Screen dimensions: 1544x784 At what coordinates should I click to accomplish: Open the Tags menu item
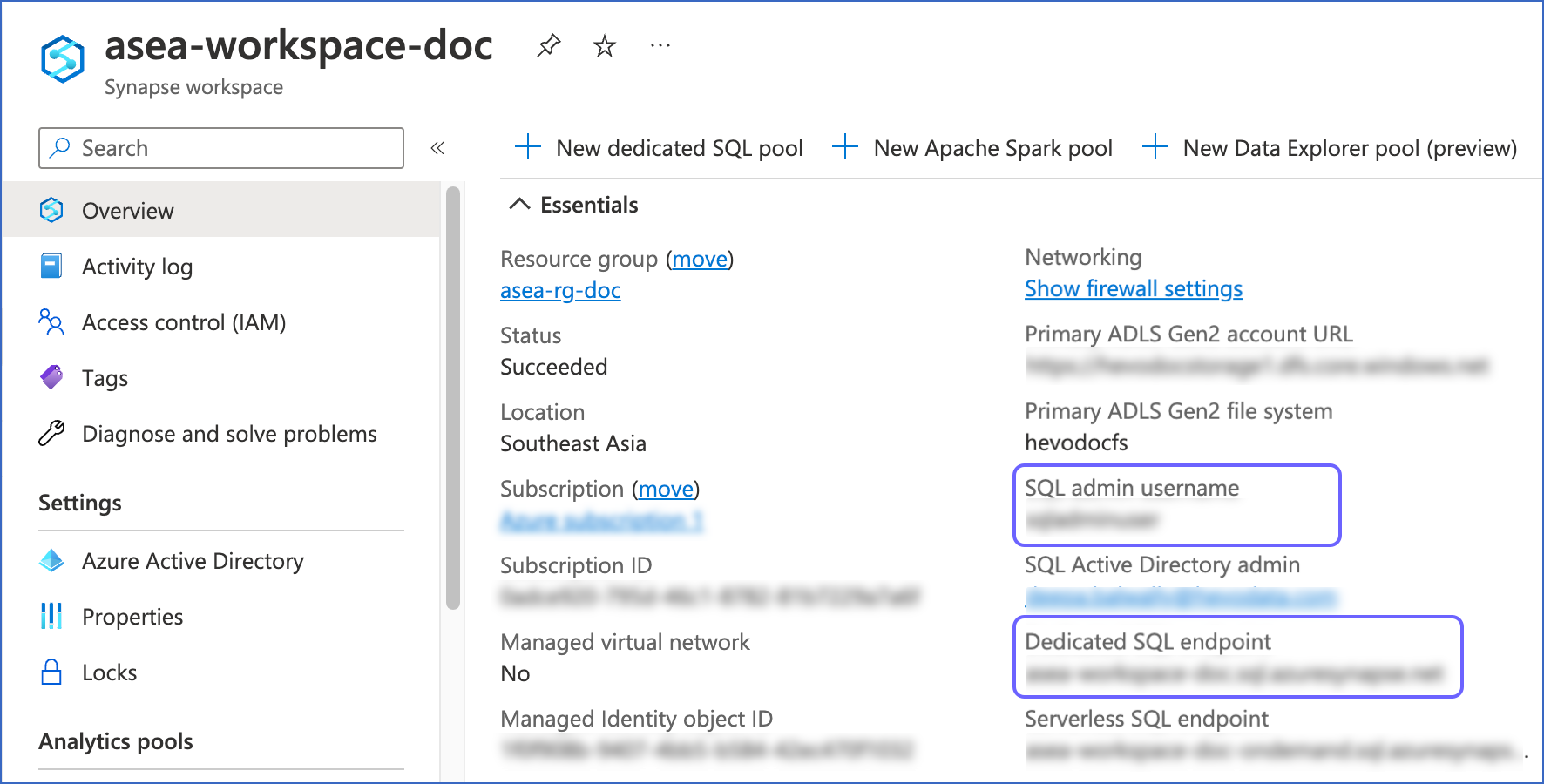221,377
